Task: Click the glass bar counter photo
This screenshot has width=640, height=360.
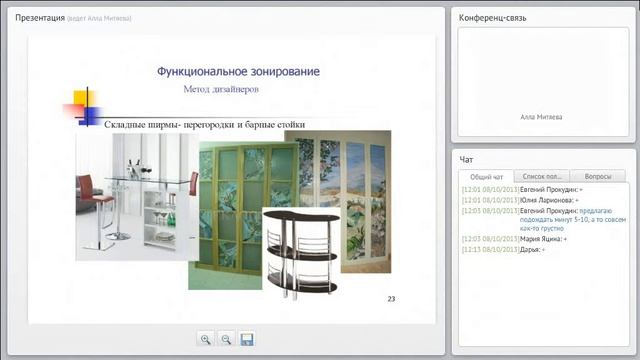Action: point(137,197)
